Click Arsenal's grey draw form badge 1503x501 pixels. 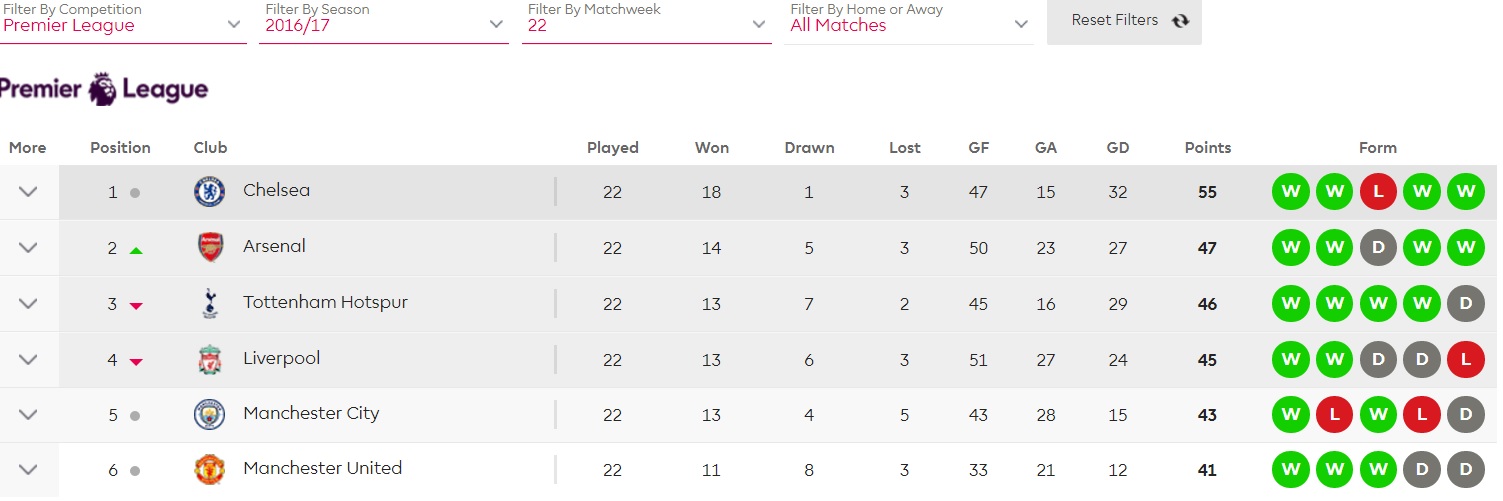(1378, 247)
